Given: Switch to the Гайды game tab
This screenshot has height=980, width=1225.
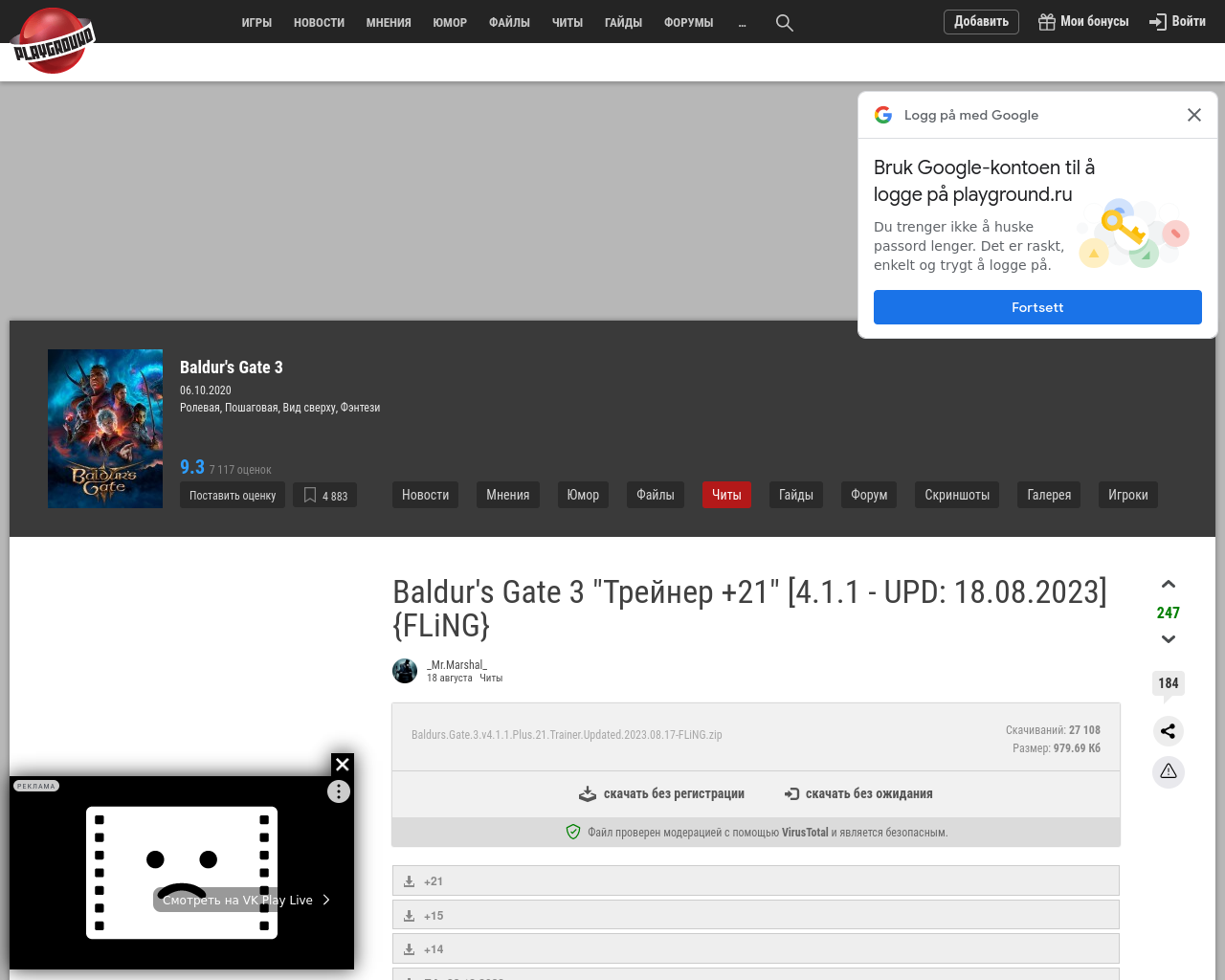Looking at the screenshot, I should (x=796, y=495).
